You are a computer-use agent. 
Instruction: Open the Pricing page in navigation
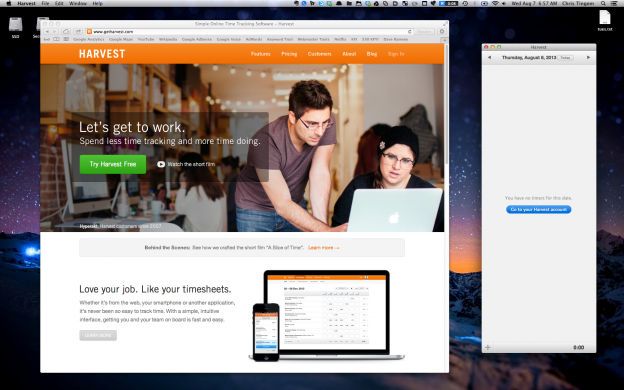(289, 54)
